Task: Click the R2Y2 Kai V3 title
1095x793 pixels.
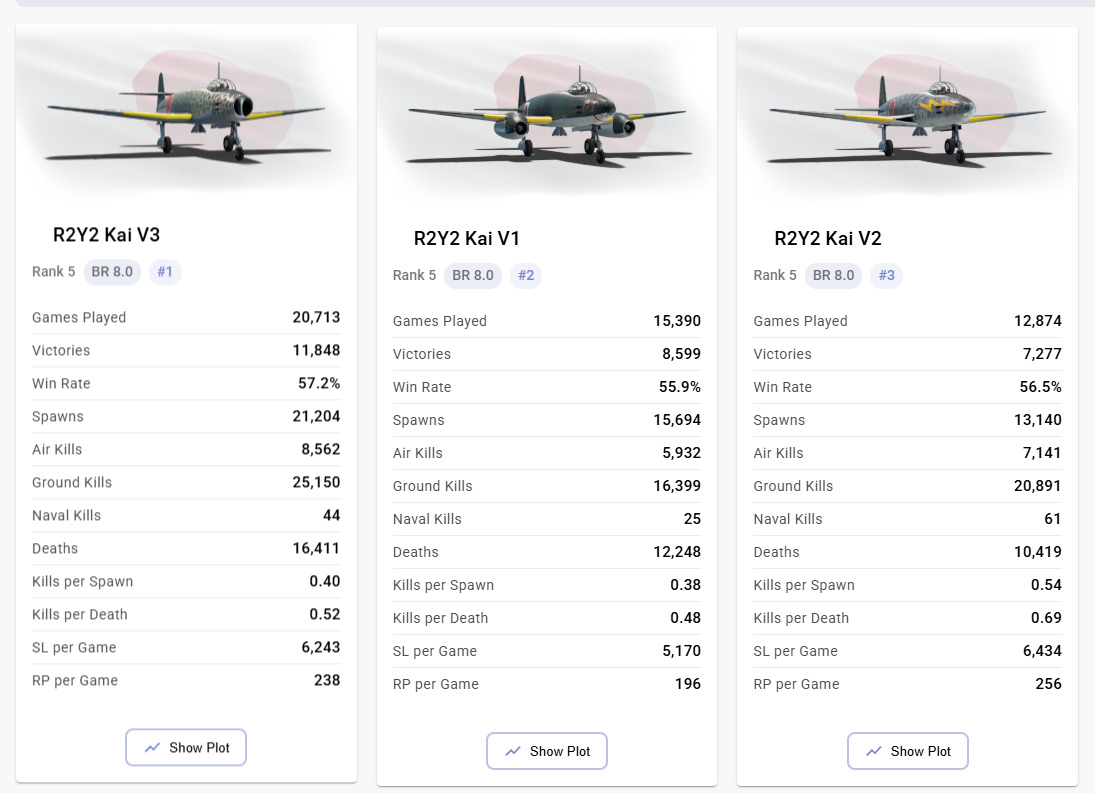Action: (x=106, y=235)
